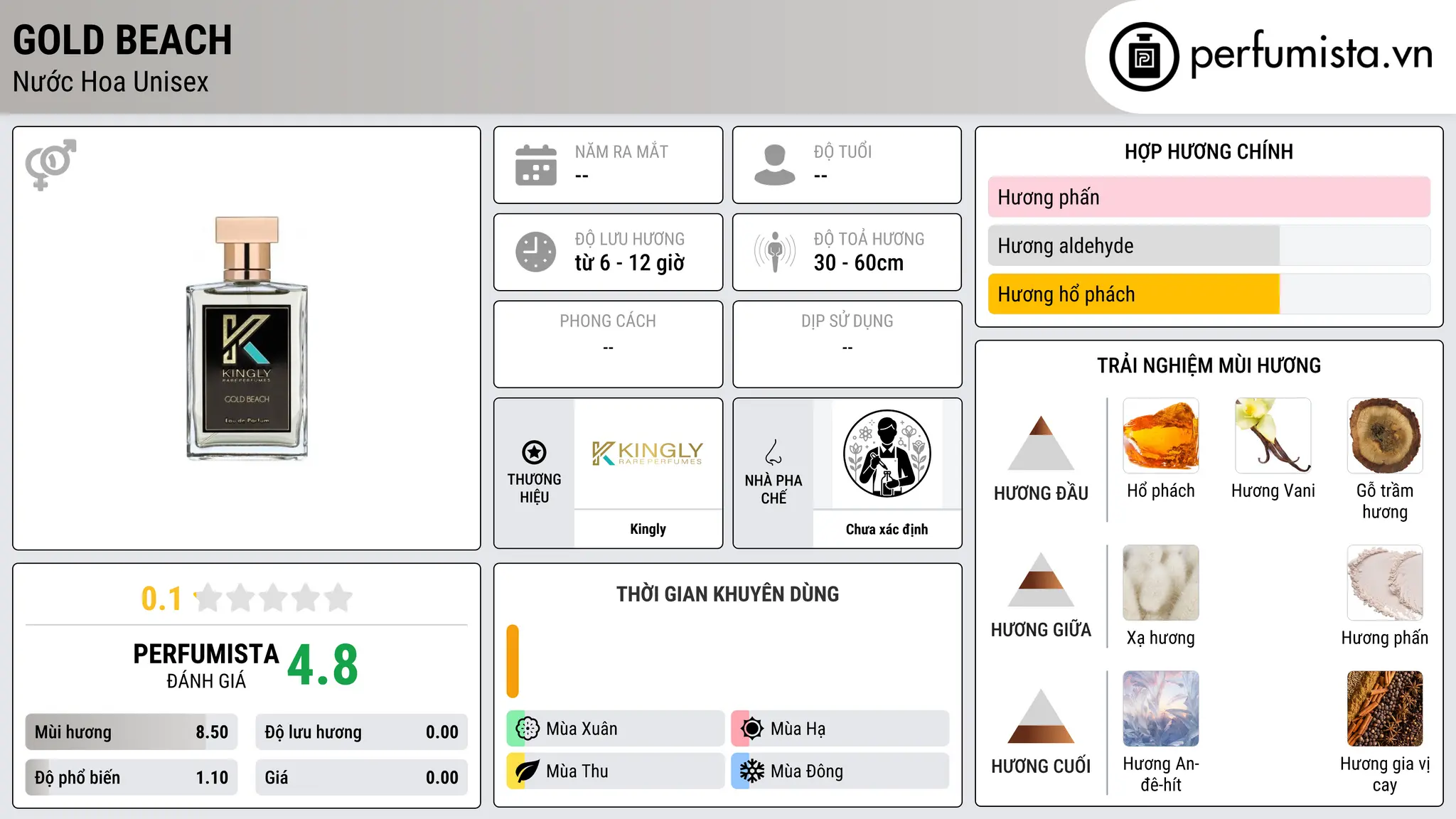Click the Kingly brand name text

tap(648, 529)
